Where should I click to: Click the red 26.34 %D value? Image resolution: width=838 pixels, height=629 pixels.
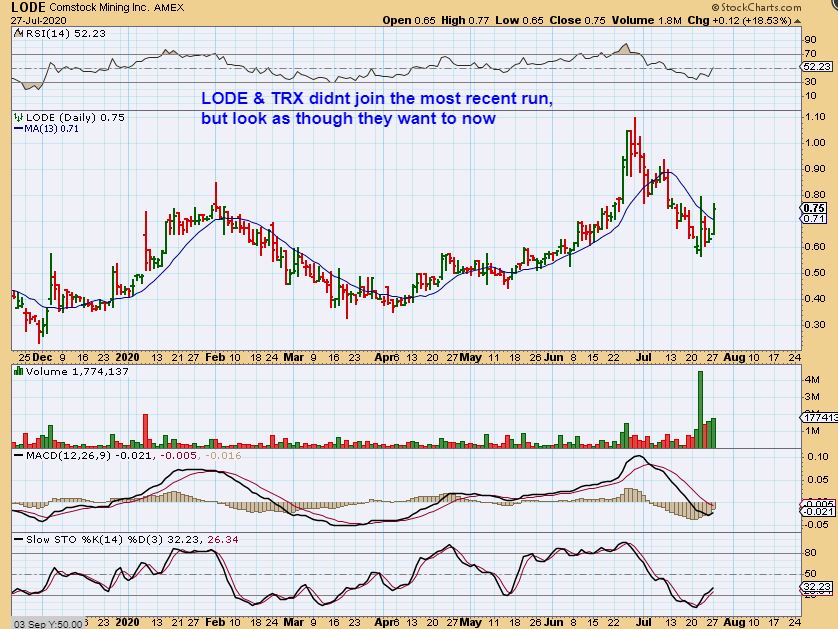(x=223, y=540)
